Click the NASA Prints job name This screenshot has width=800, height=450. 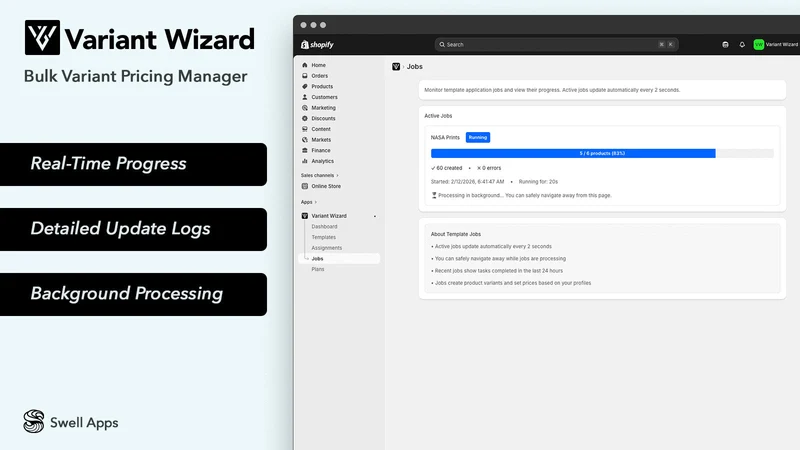point(445,137)
